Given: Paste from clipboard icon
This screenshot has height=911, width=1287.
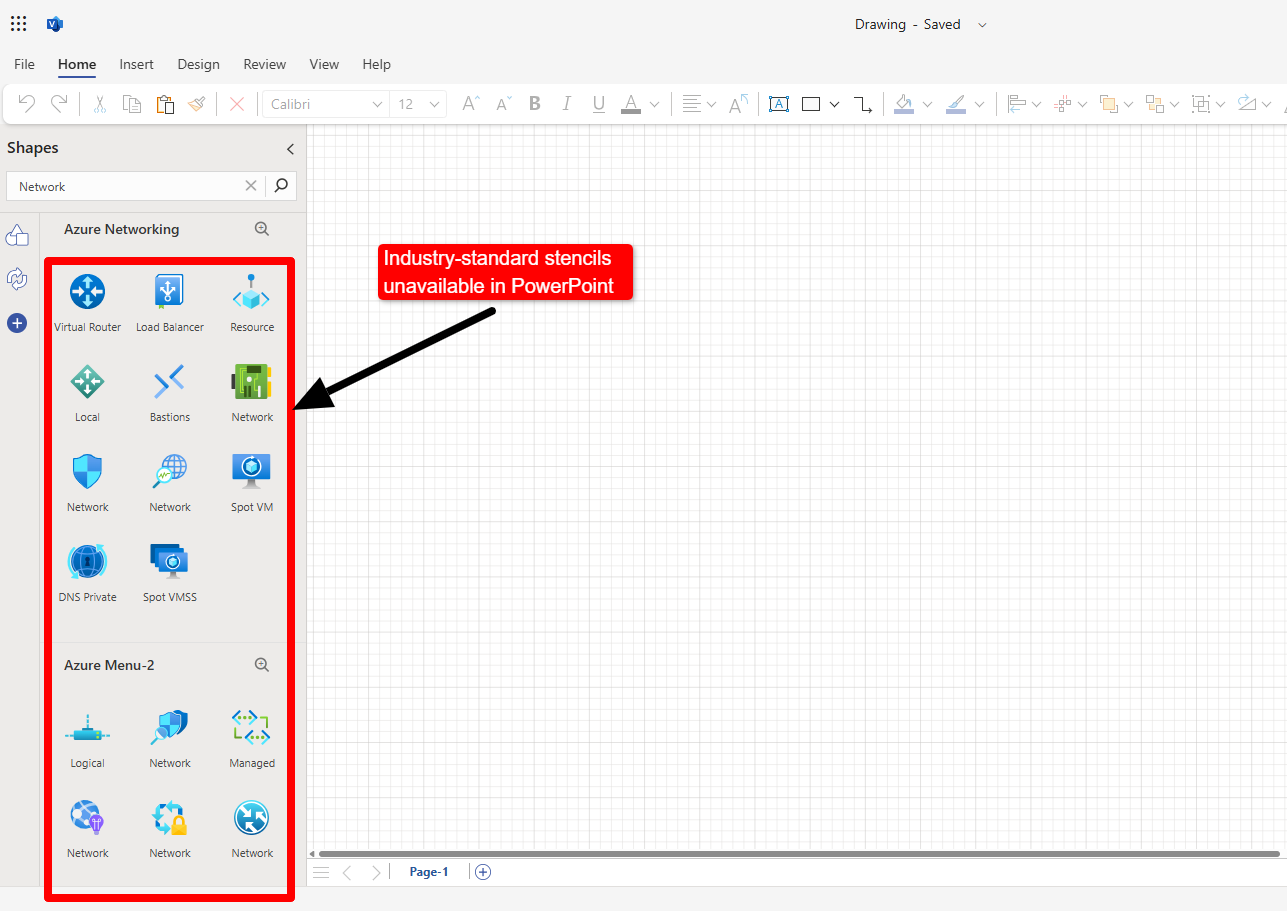Looking at the screenshot, I should 165,104.
